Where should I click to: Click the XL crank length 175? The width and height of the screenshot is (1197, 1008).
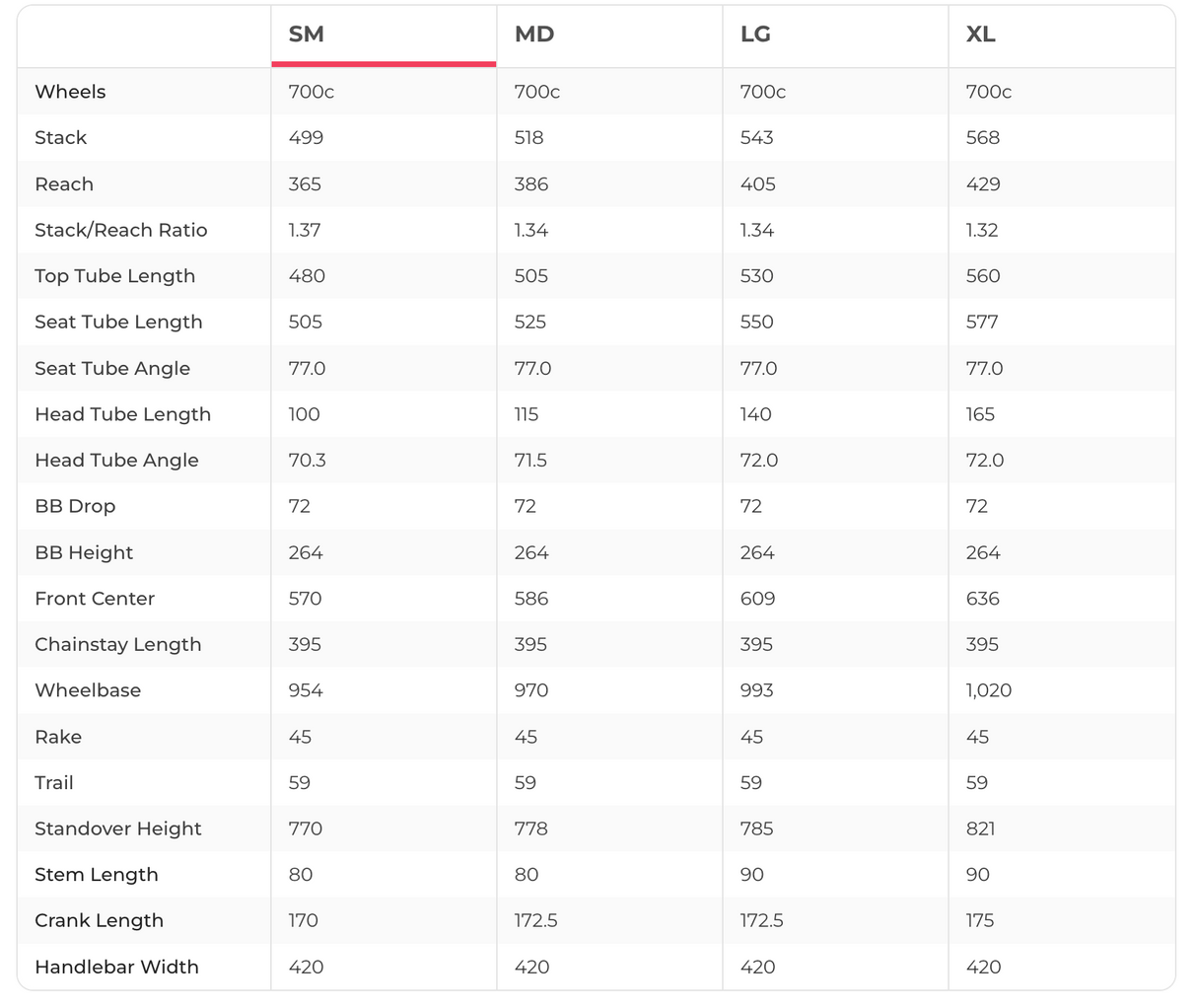click(x=980, y=920)
